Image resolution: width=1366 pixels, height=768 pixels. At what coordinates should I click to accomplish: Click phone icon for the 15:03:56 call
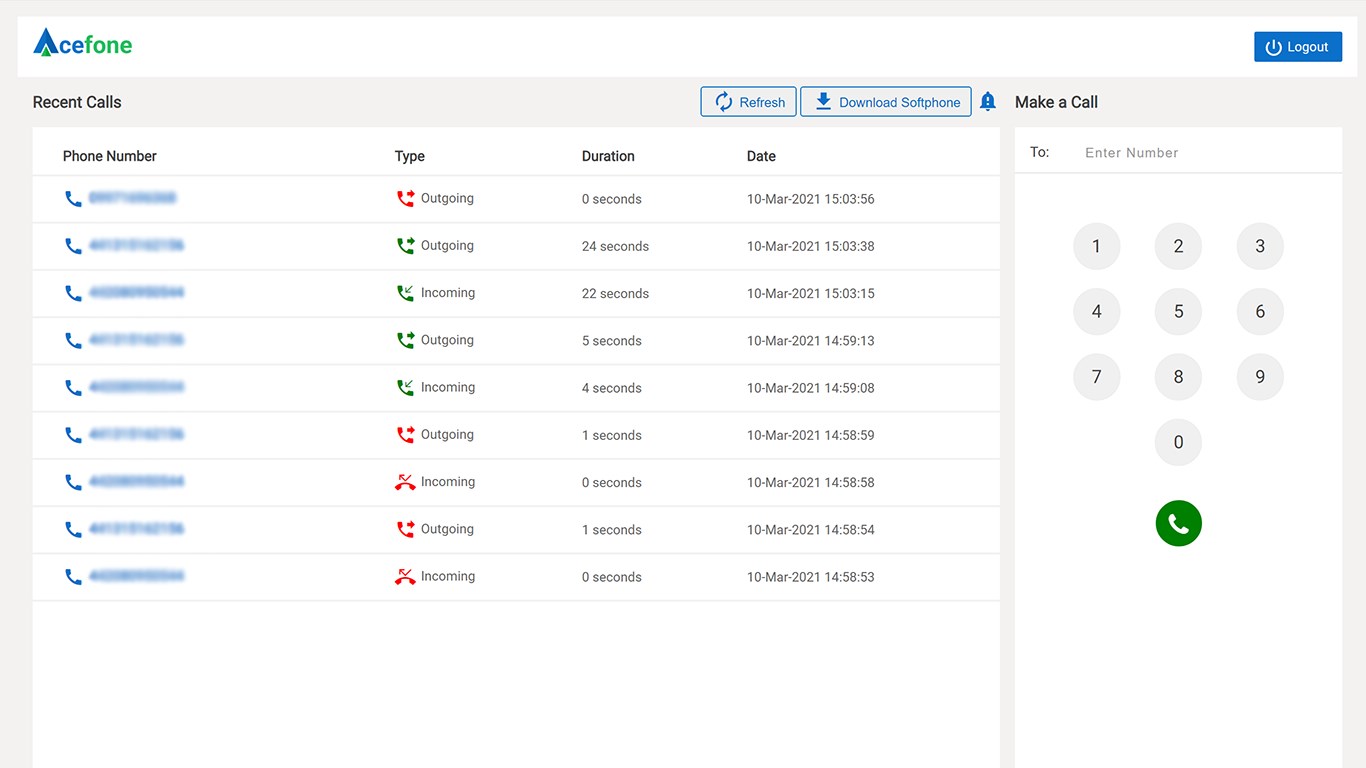[73, 199]
